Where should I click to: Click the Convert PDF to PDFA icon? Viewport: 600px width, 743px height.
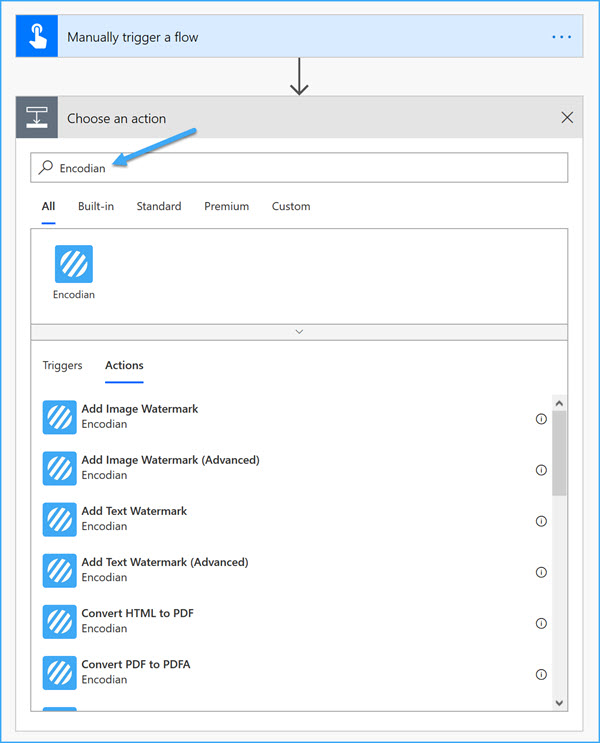59,673
